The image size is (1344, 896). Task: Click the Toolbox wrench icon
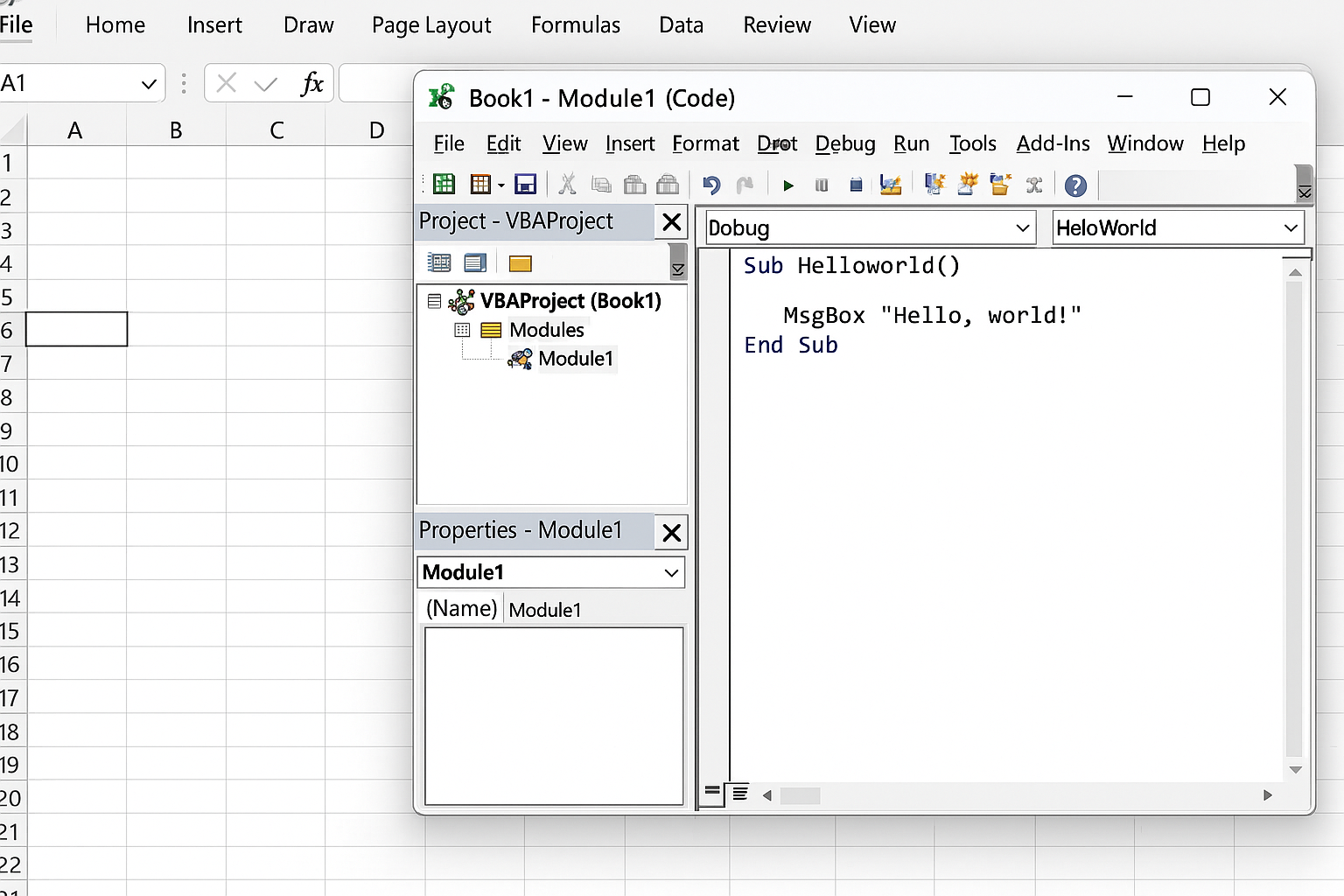1034,185
